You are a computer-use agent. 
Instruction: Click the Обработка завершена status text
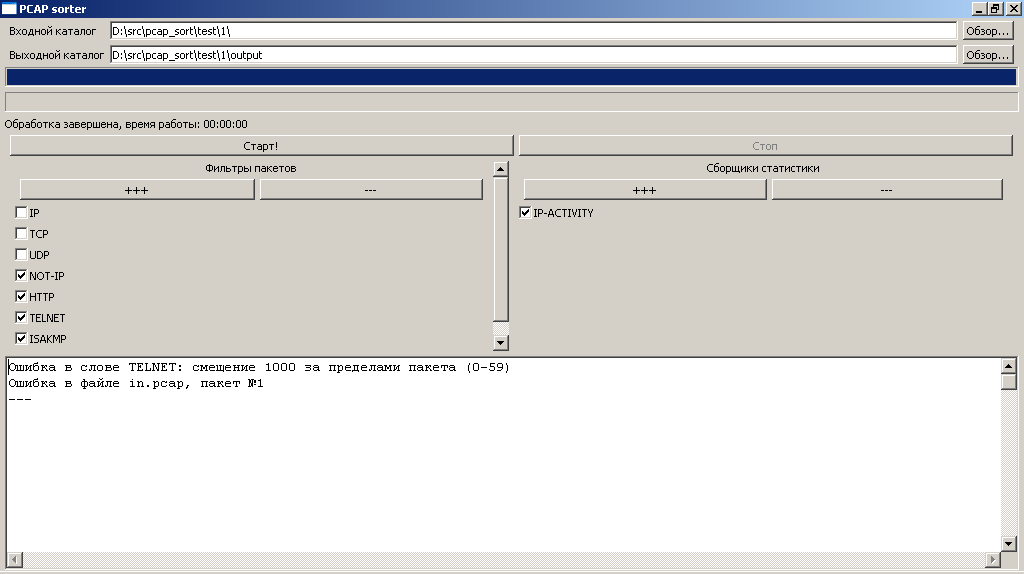point(126,124)
